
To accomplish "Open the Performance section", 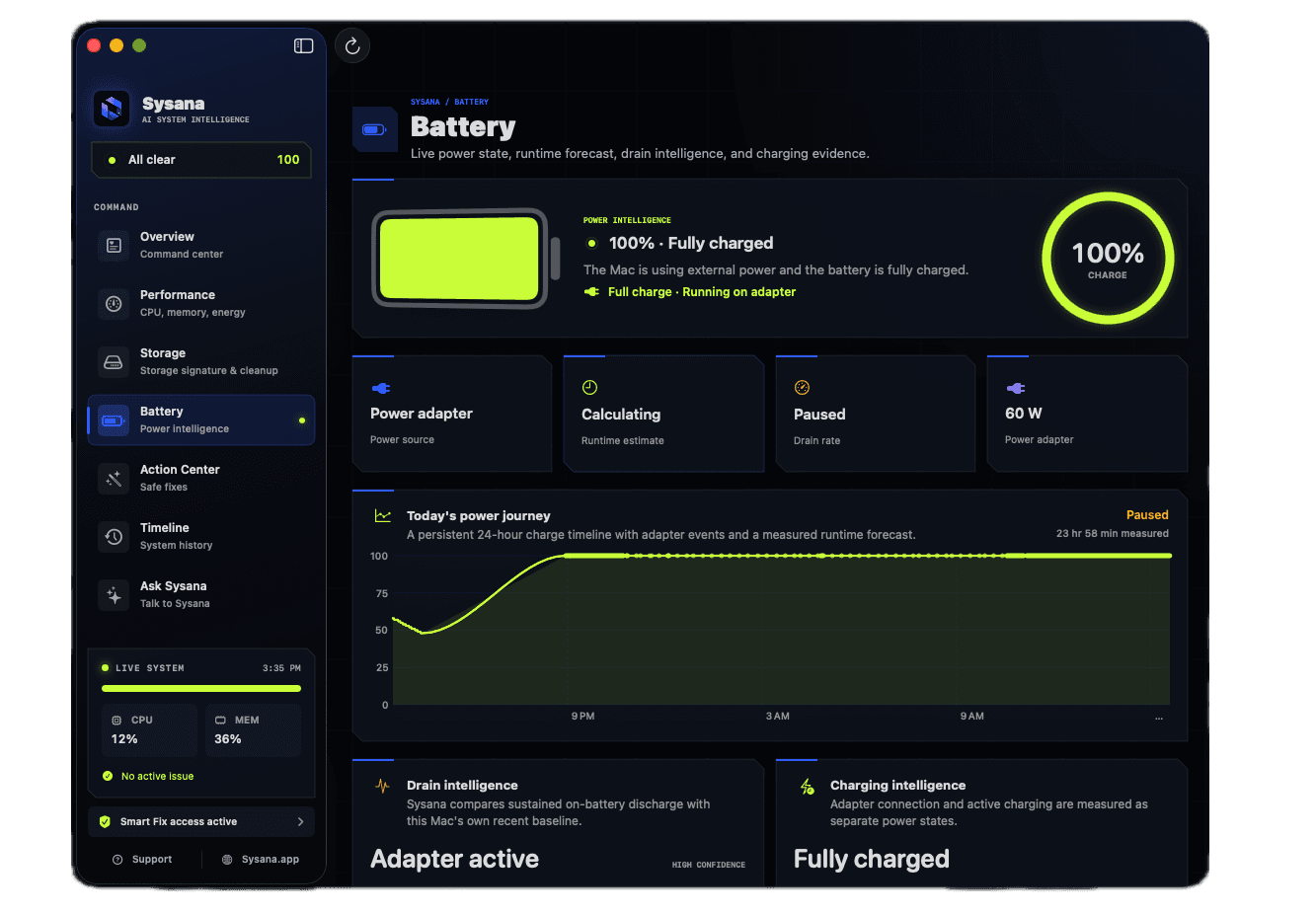I will coord(201,303).
